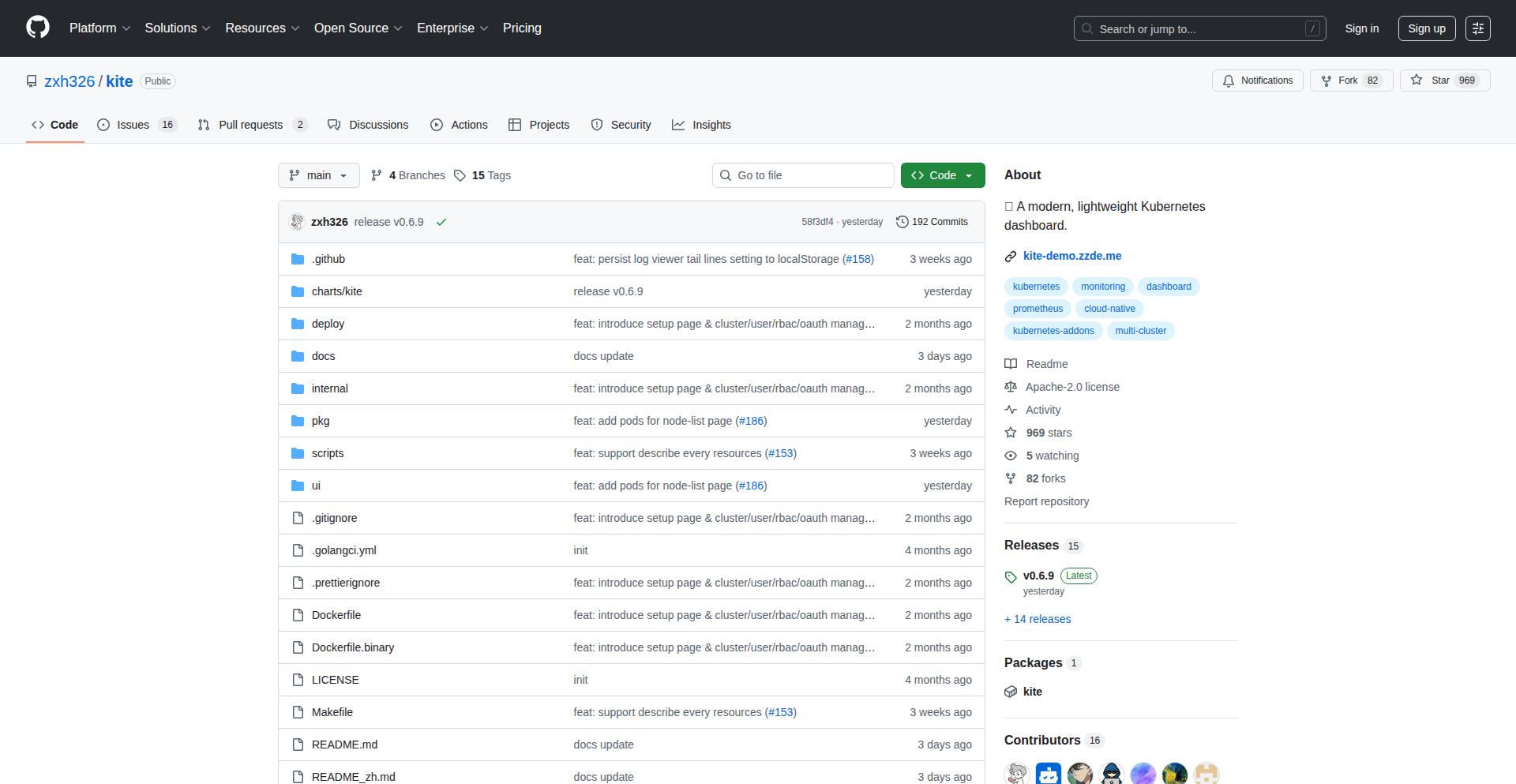
Task: Click the Go to file search field
Action: [803, 175]
